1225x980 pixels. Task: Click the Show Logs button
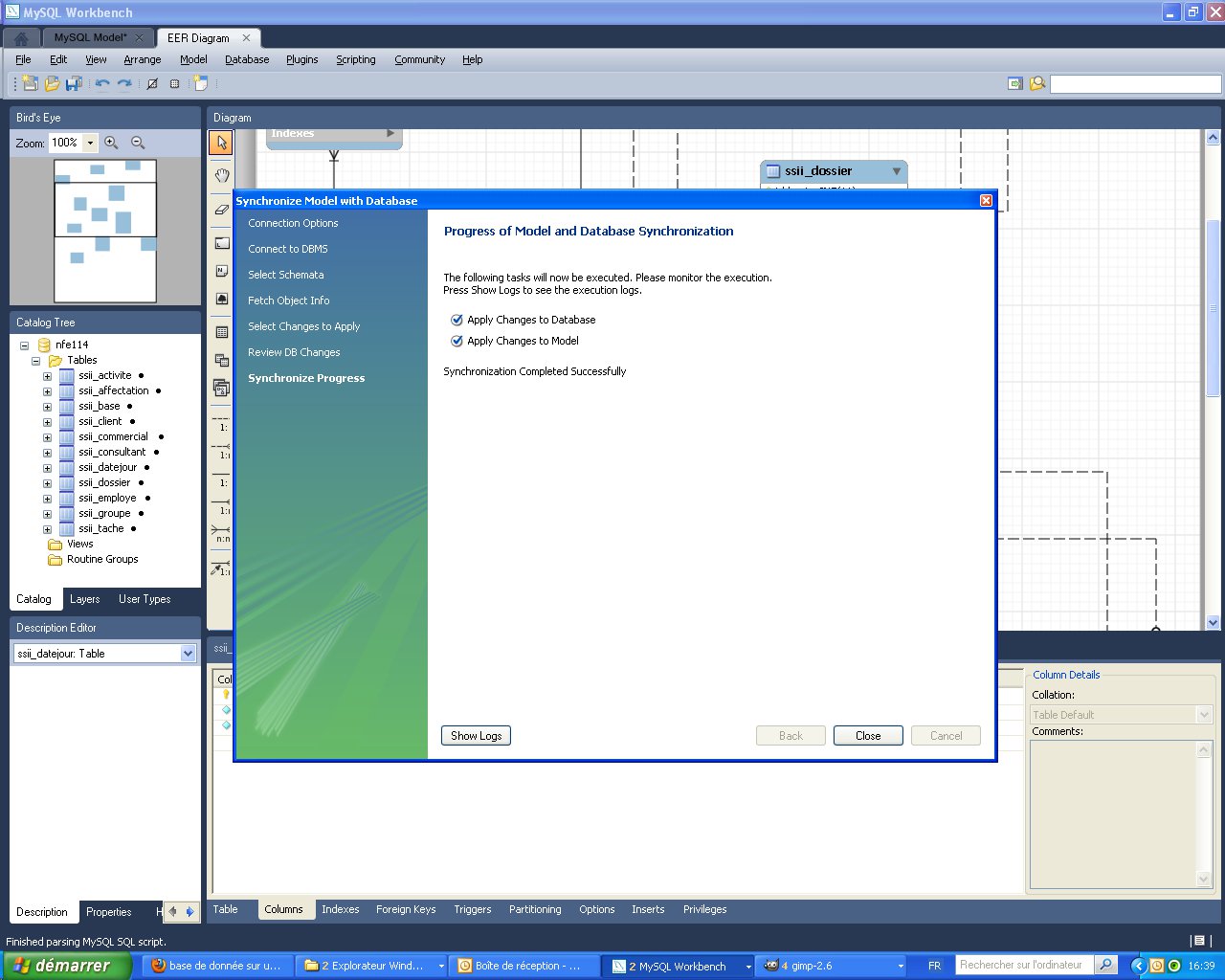477,736
